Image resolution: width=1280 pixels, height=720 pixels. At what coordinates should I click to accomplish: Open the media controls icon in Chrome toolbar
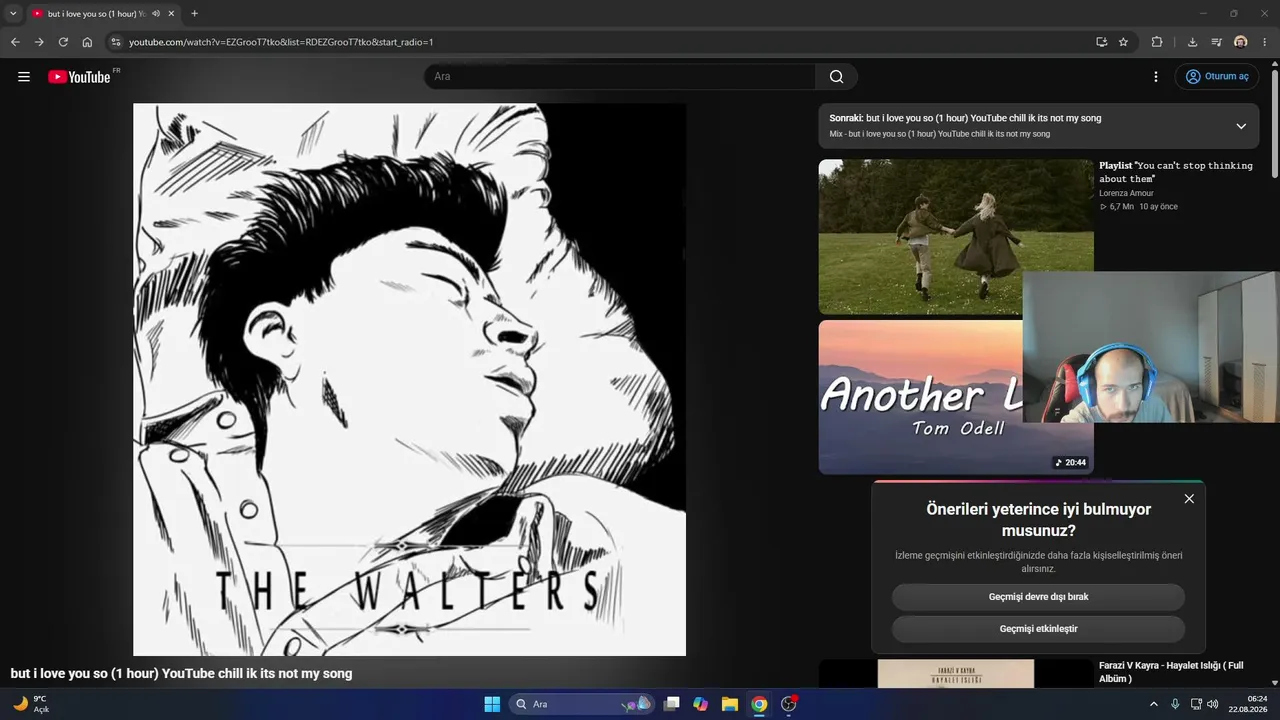tap(1216, 42)
